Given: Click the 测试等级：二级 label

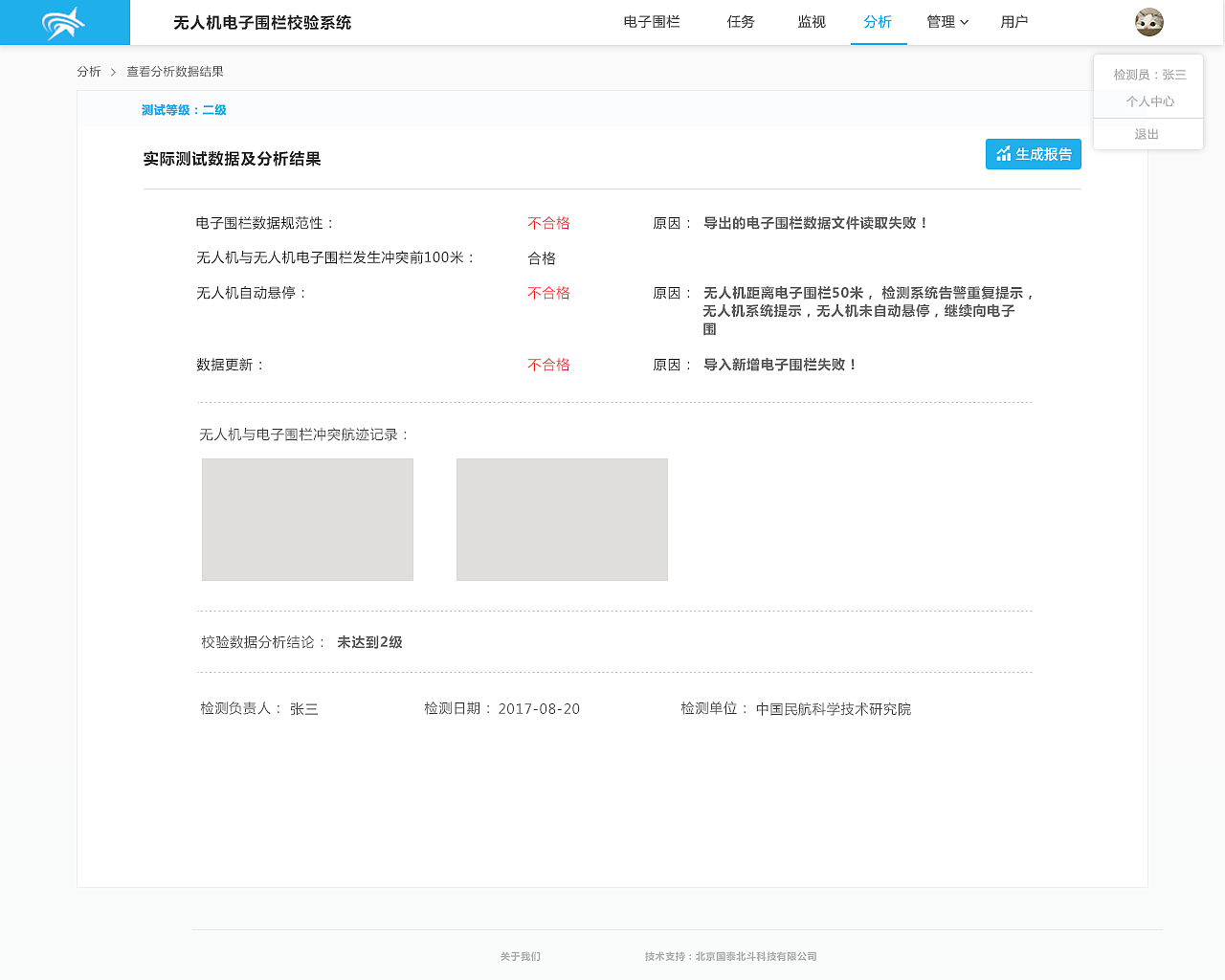Looking at the screenshot, I should [184, 110].
